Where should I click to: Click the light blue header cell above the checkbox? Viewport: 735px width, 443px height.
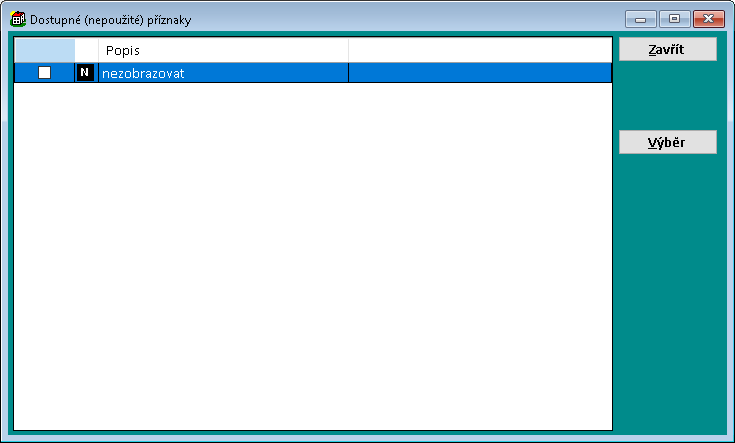44,50
